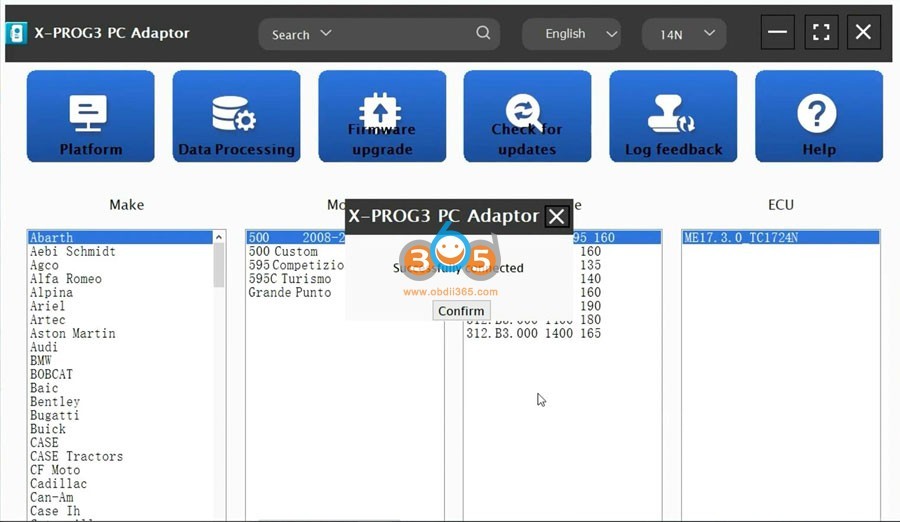The image size is (900, 522).
Task: Select 312.B3.000 1400 165 engine
Action: (x=562, y=333)
